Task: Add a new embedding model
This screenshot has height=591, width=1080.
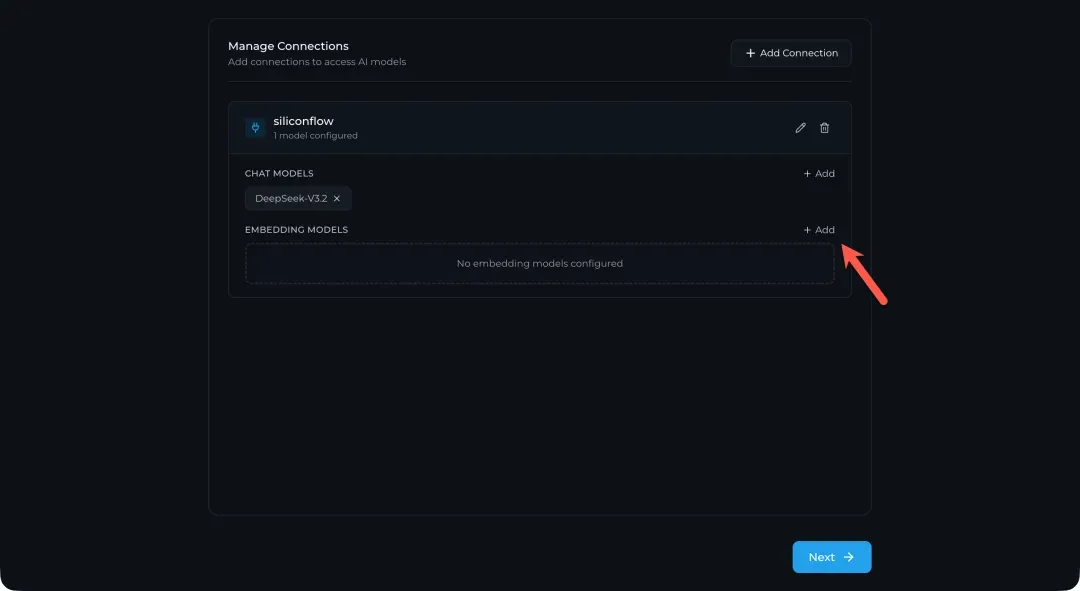Action: [820, 230]
